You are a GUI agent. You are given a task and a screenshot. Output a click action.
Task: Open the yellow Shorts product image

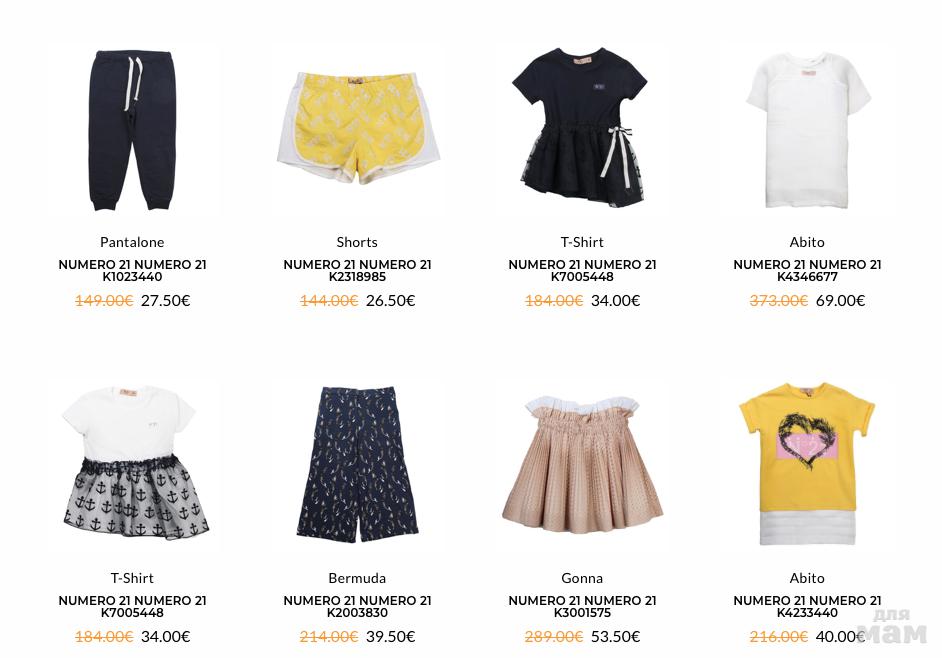(x=357, y=127)
